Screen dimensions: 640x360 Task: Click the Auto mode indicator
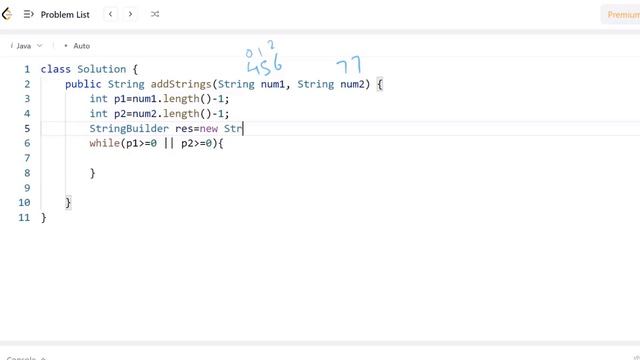[x=77, y=46]
